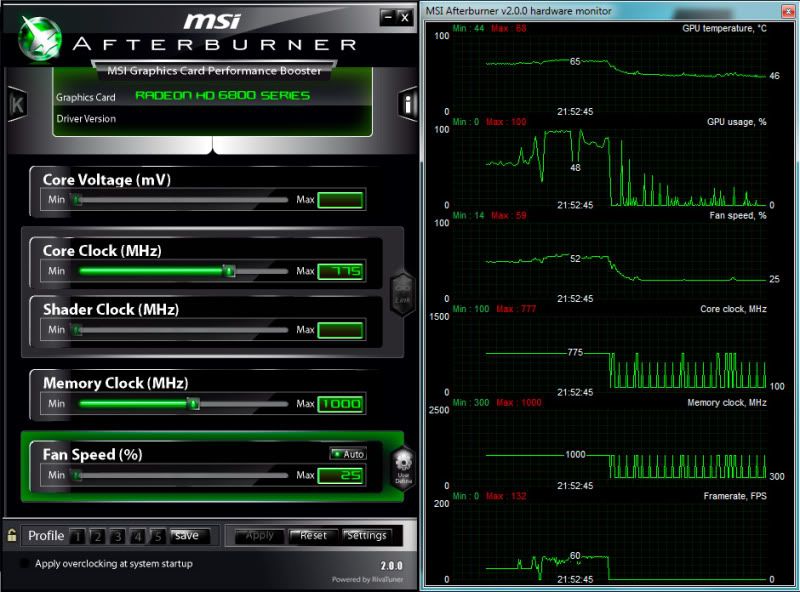This screenshot has height=592, width=800.
Task: Click the Fan Speed value field showing 25
Action: 340,475
